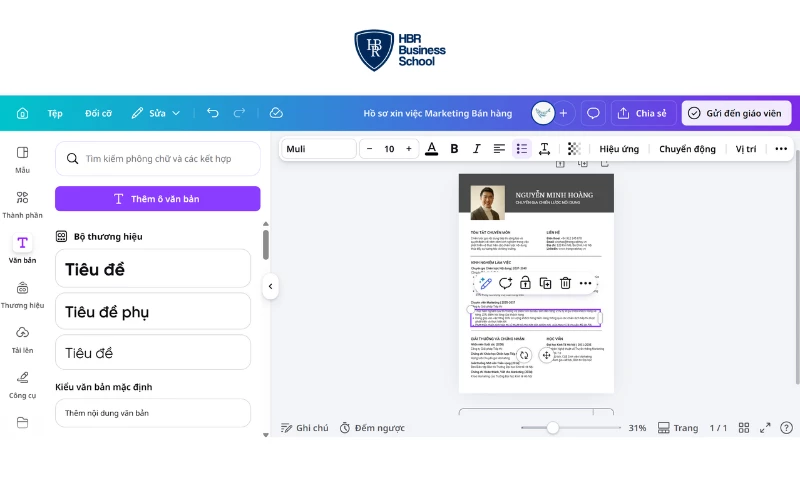Click the line spacing icon
The image size is (800, 500).
(544, 149)
